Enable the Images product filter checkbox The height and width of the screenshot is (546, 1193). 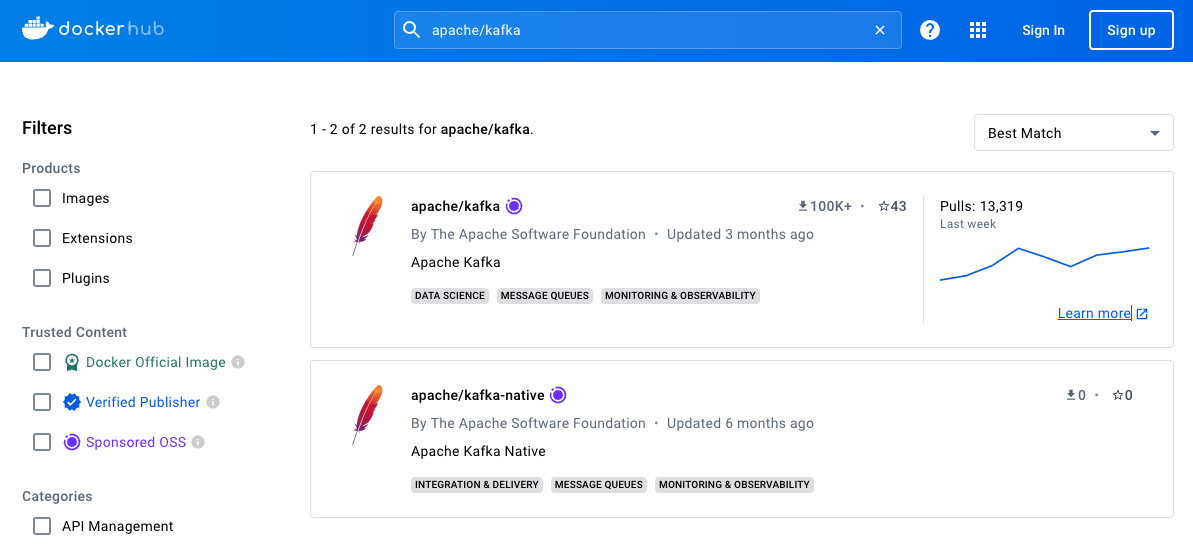tap(42, 198)
